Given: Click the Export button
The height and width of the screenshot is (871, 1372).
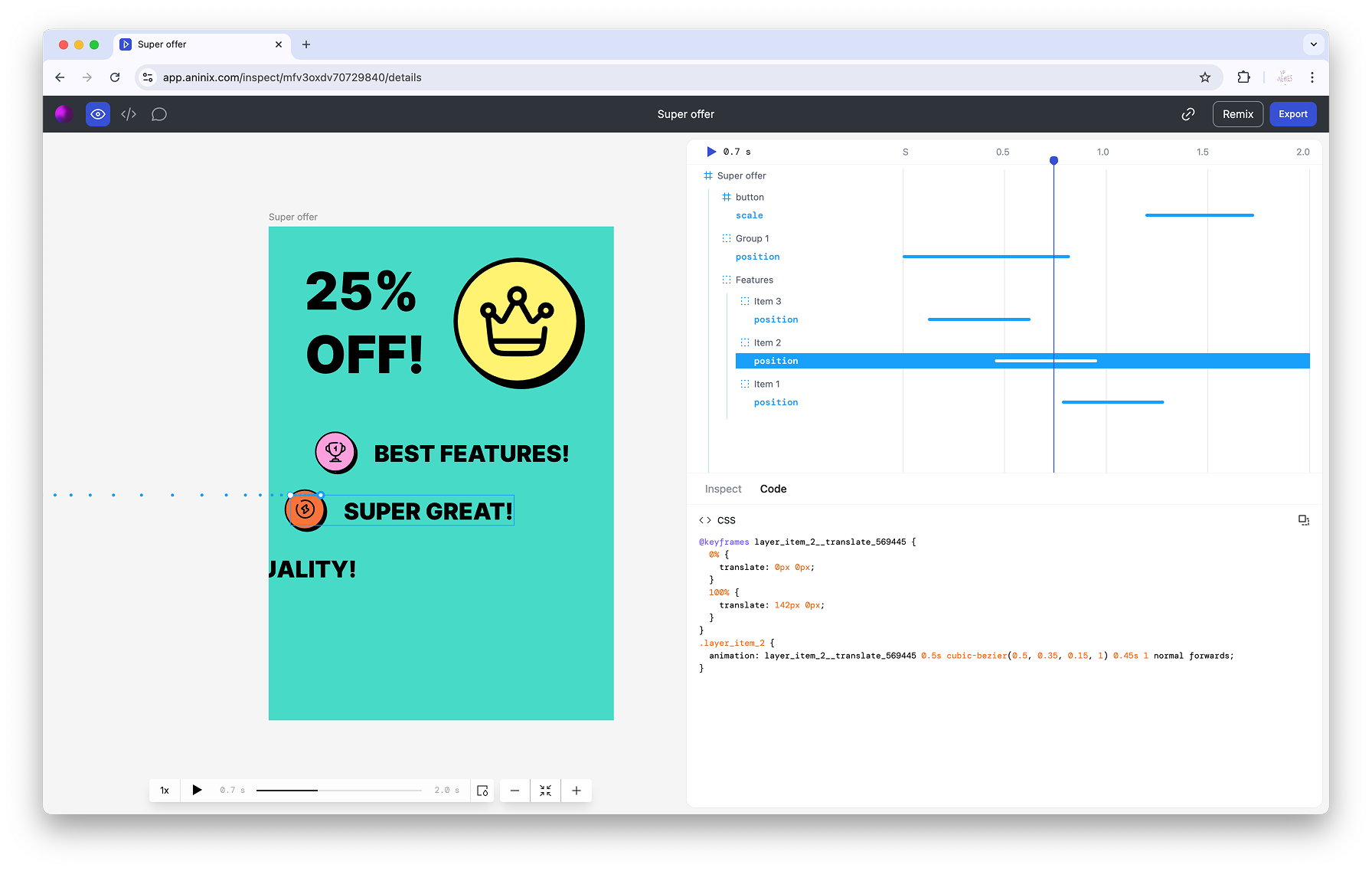Looking at the screenshot, I should [1293, 114].
